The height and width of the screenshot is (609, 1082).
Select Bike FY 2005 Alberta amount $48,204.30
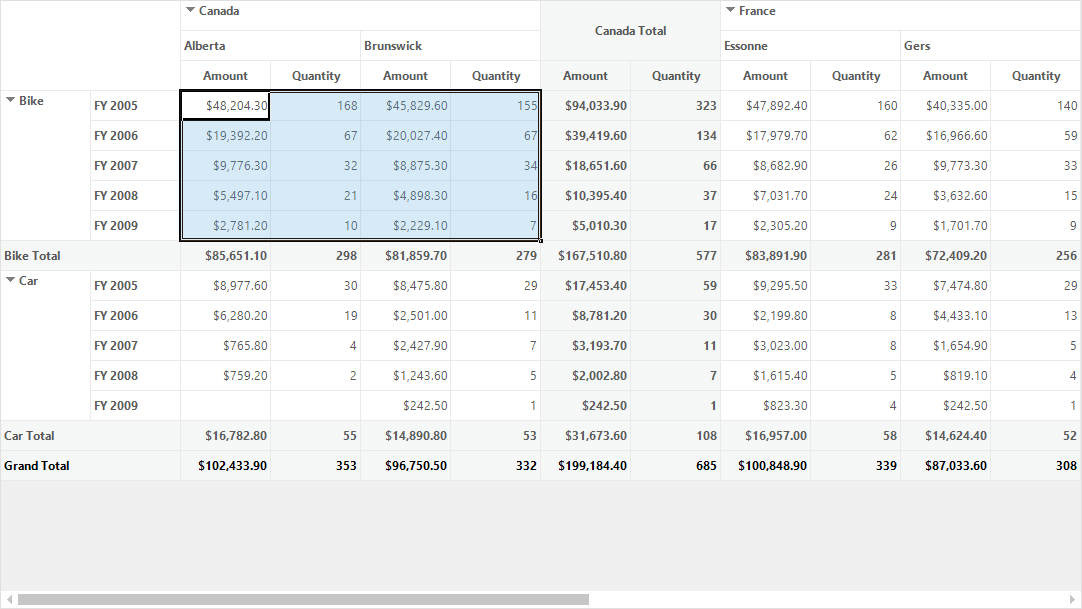tap(225, 106)
